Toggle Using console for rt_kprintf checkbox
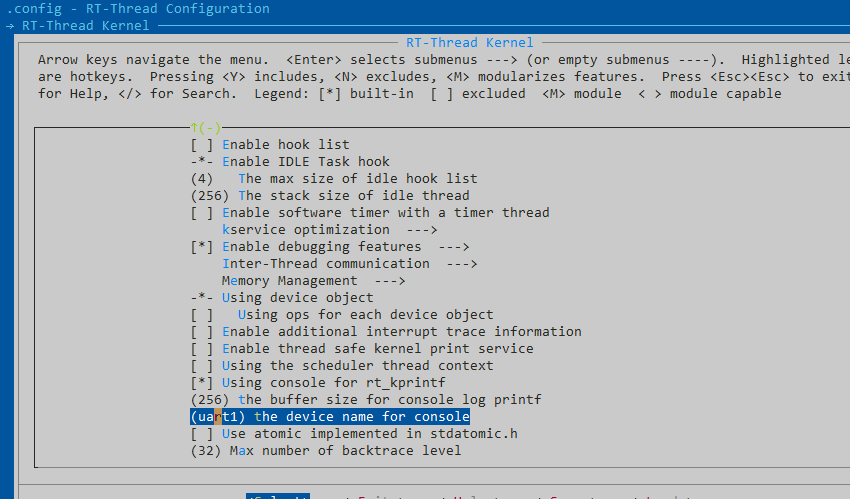 (202, 383)
